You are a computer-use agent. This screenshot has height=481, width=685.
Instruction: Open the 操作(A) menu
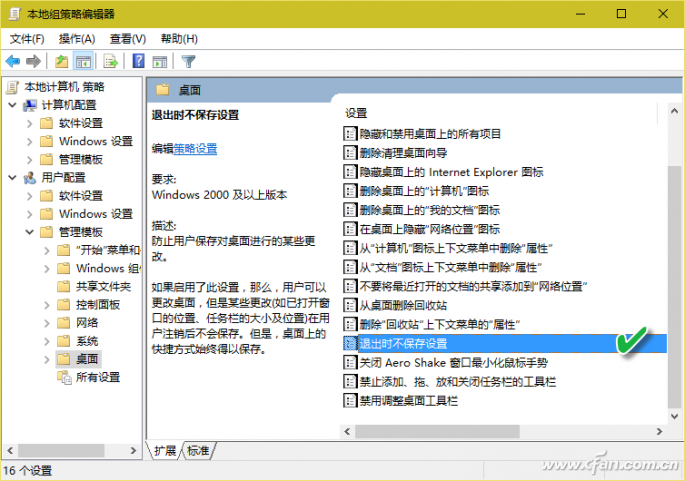[77, 39]
